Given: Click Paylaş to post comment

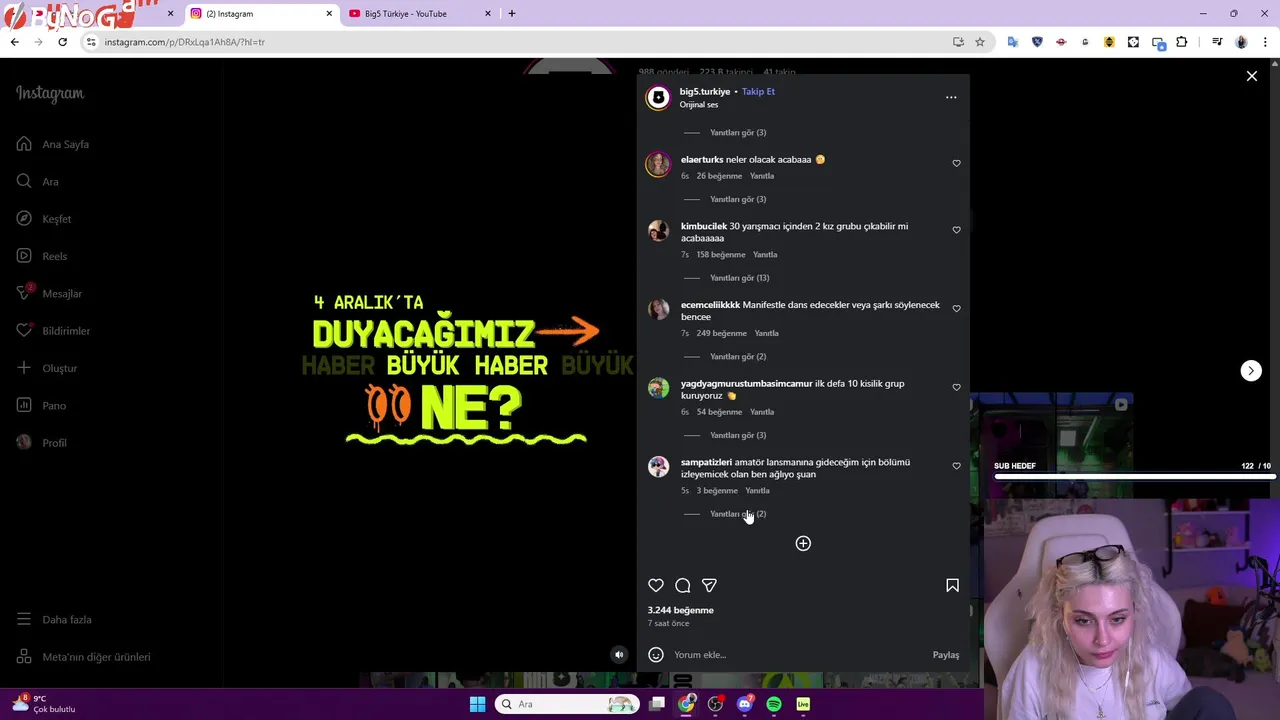Looking at the screenshot, I should [x=946, y=655].
